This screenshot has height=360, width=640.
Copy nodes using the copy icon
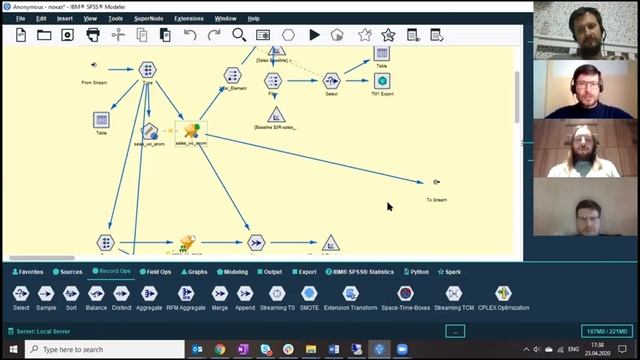point(142,35)
